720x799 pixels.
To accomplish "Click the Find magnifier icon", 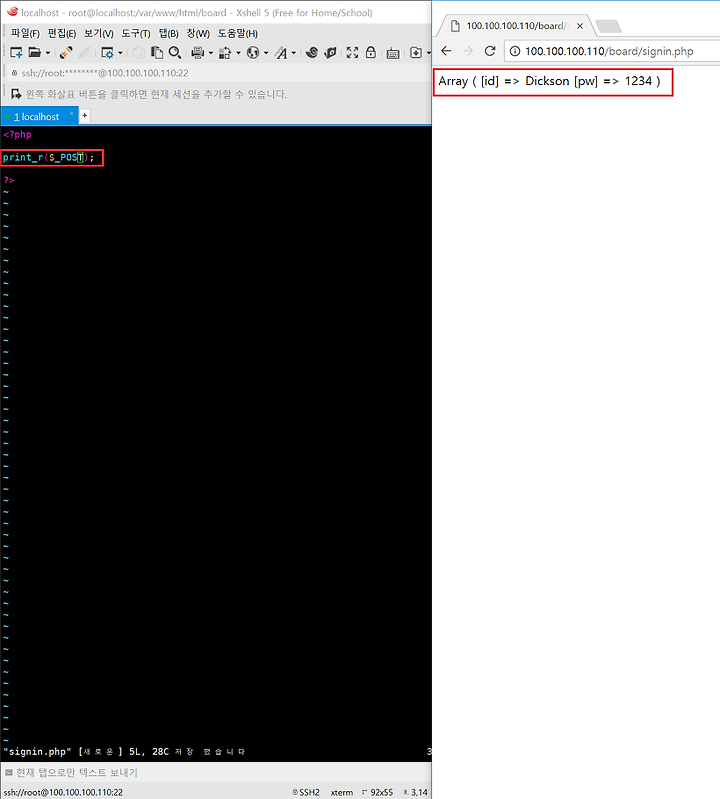I will coord(175,52).
